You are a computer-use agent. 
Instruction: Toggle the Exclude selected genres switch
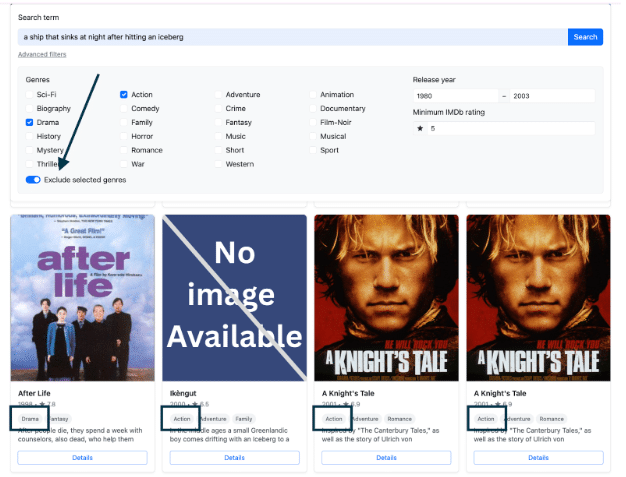point(33,179)
